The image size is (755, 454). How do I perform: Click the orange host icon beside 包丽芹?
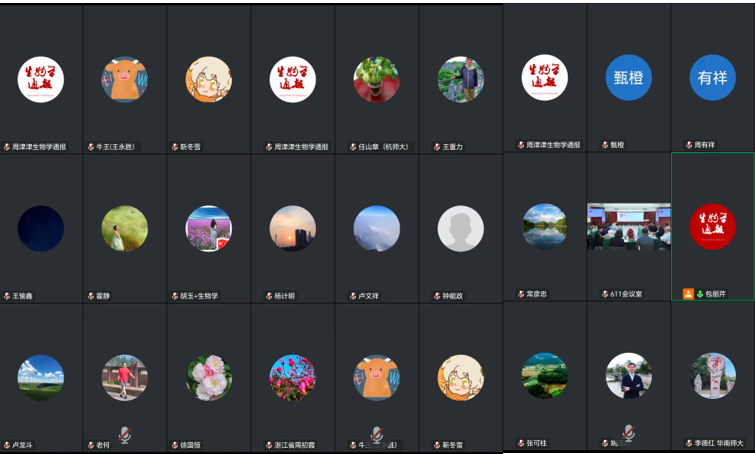click(x=688, y=294)
